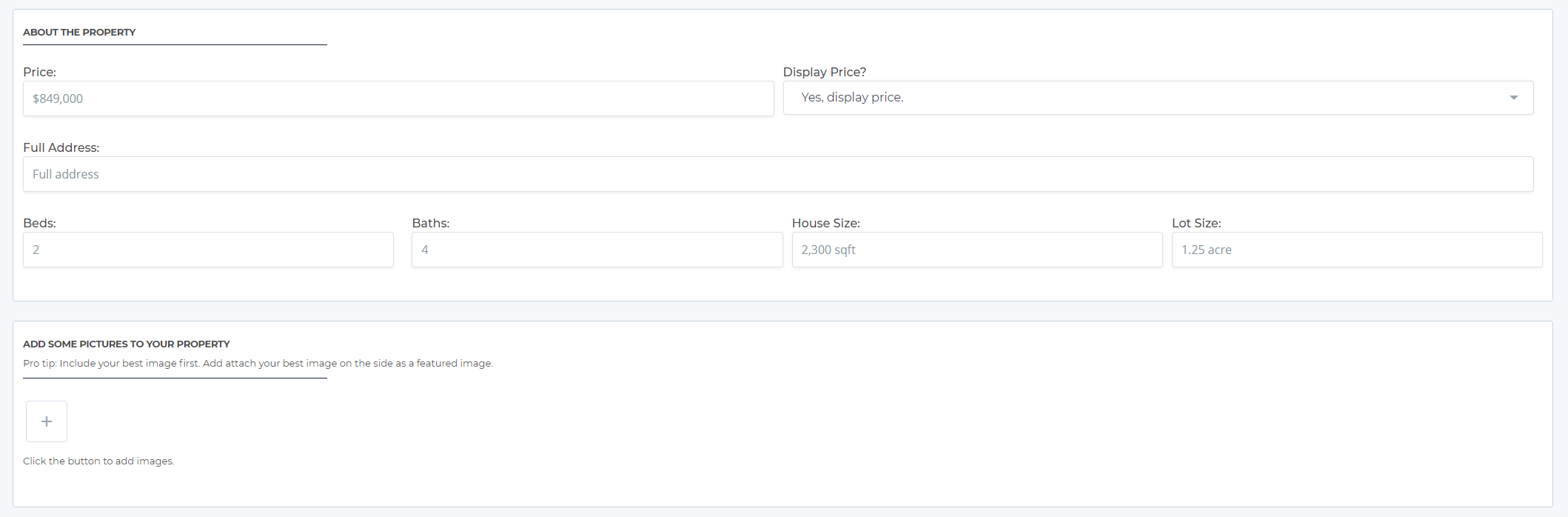Click the Beds input field
Screen dimensions: 1568x517
208,250
